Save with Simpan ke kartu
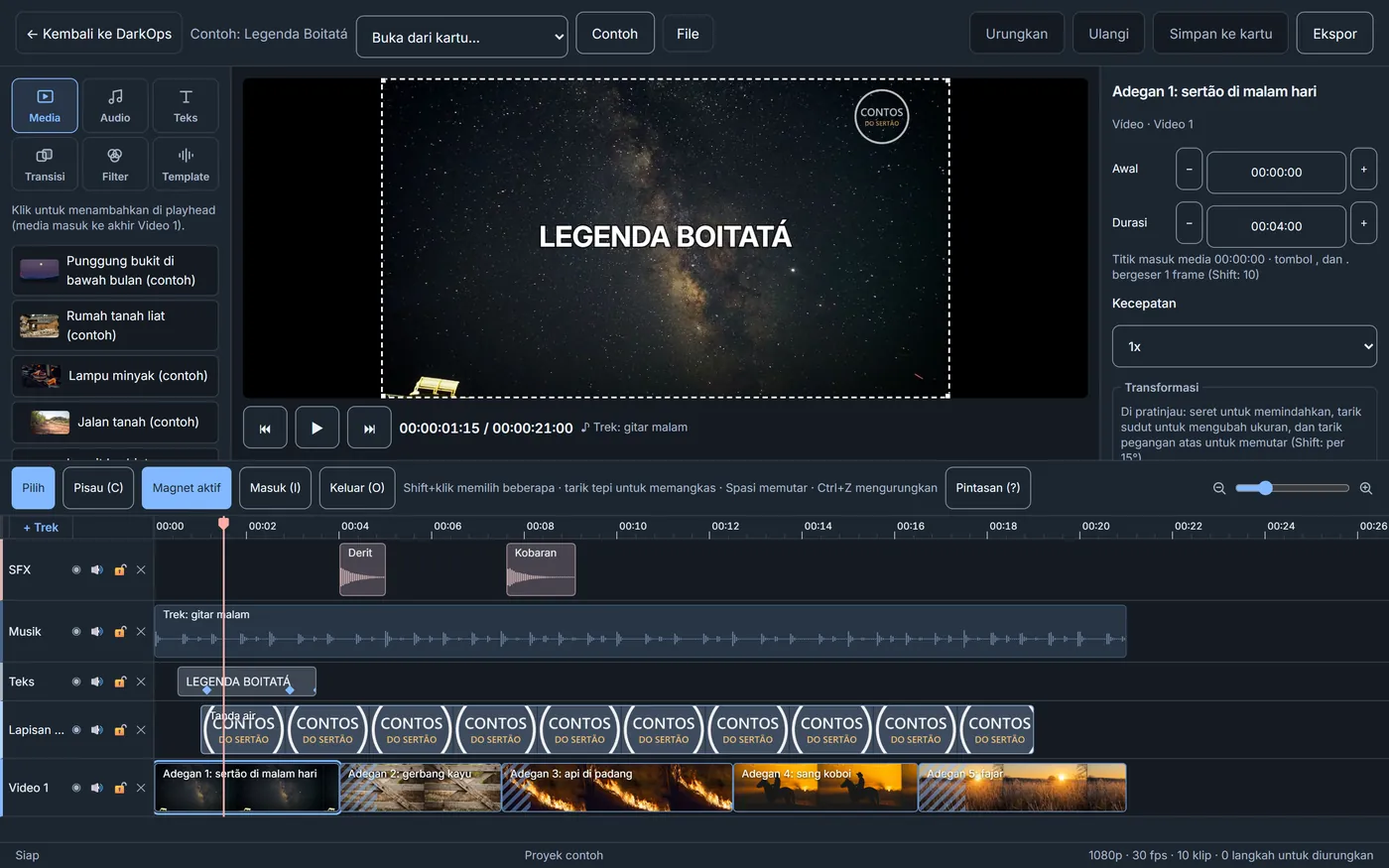The image size is (1389, 868). [x=1220, y=34]
